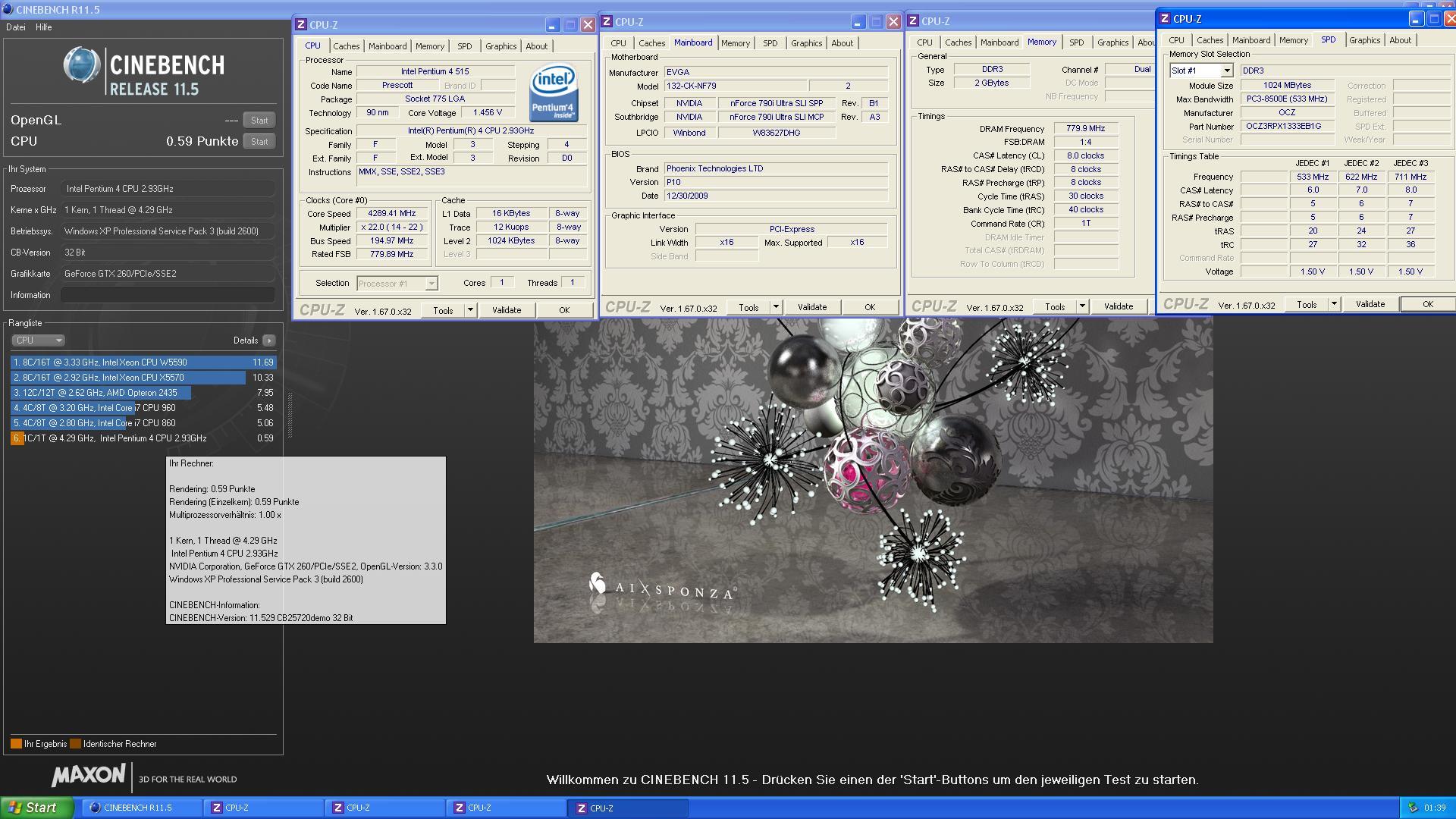Image resolution: width=1456 pixels, height=819 pixels.
Task: Open SPD tab in first CPU-Z window
Action: tap(465, 46)
